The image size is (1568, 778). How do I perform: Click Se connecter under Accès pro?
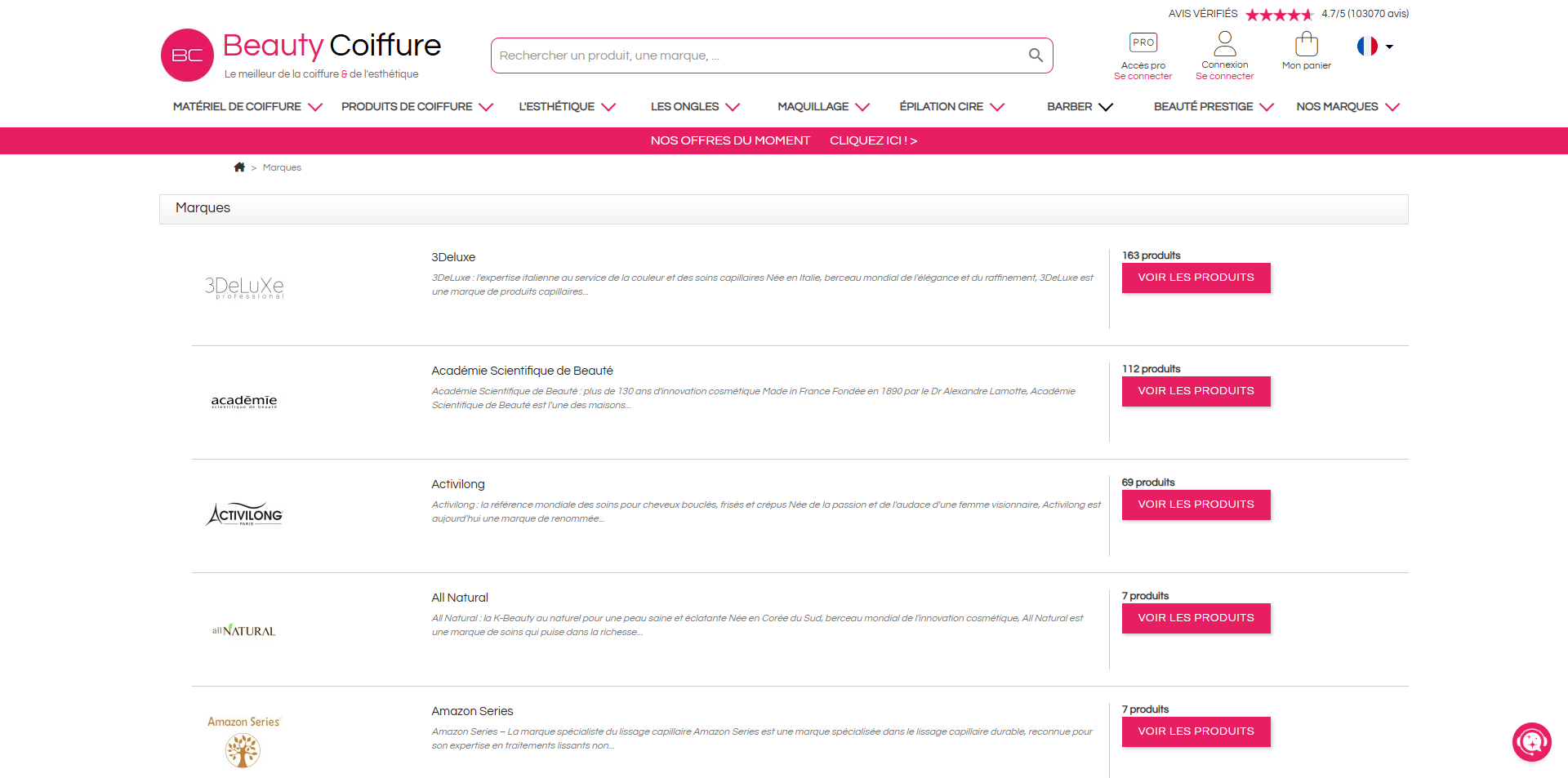pyautogui.click(x=1143, y=77)
